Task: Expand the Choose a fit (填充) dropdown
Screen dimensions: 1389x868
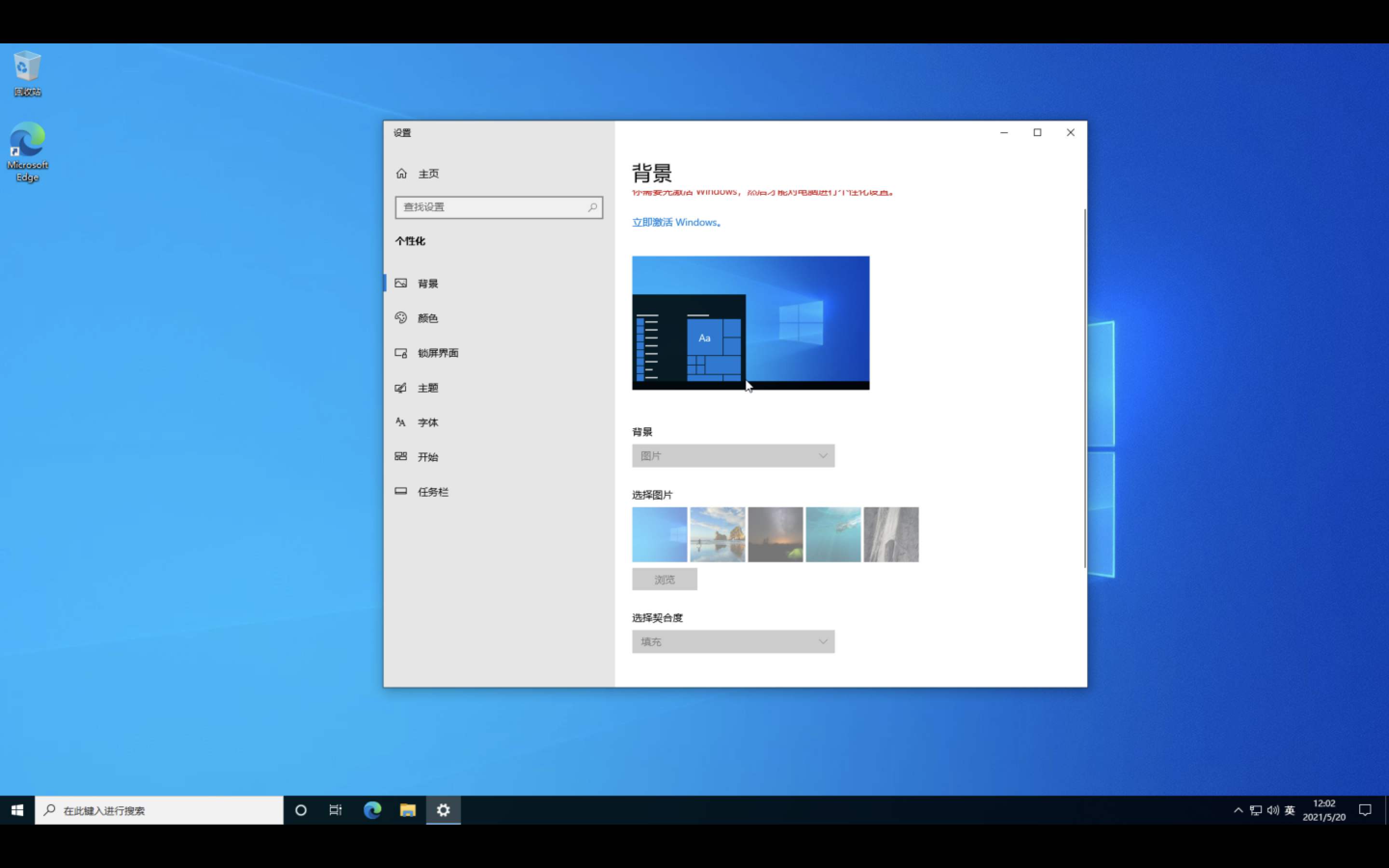Action: [x=733, y=642]
